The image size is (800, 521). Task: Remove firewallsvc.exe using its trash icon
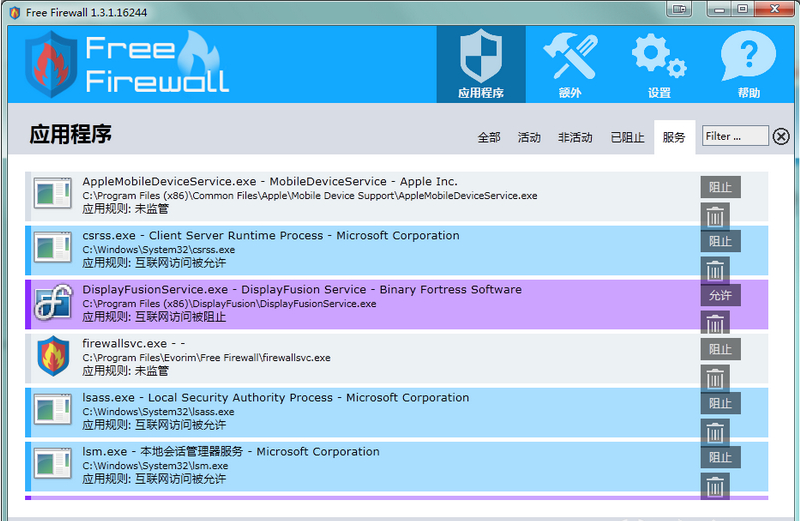click(715, 378)
